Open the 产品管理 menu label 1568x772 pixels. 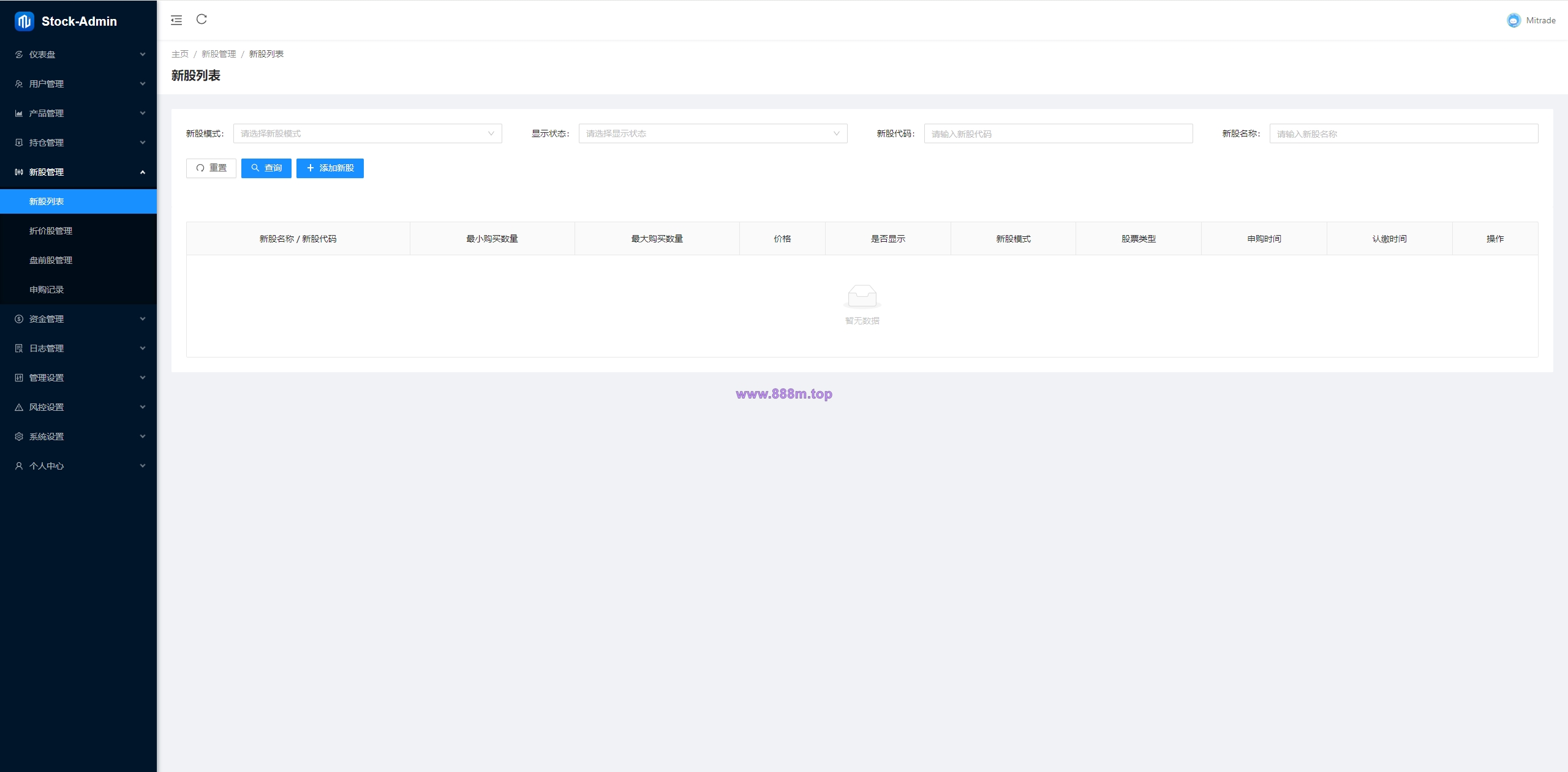coord(47,113)
